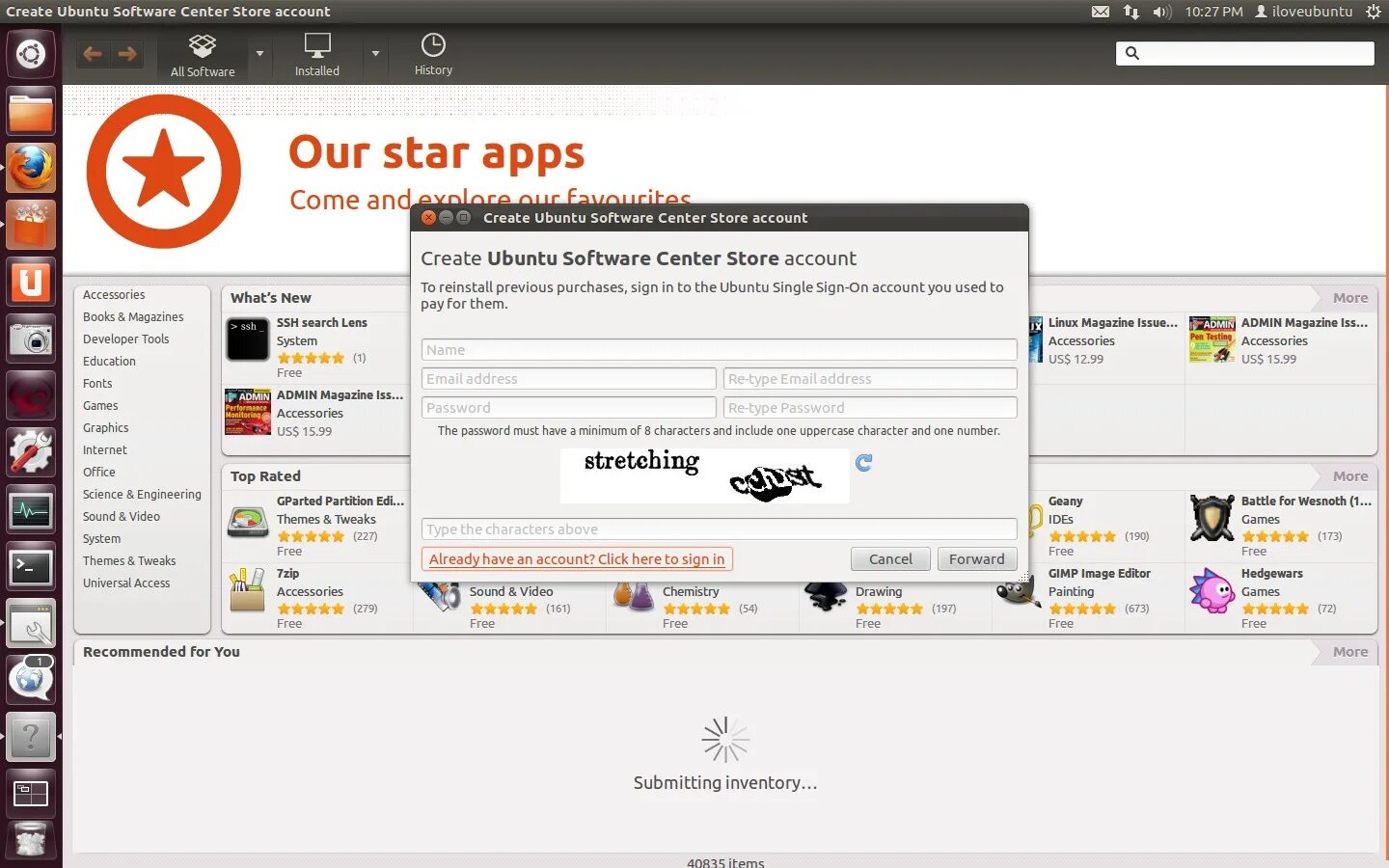This screenshot has width=1389, height=868.
Task: Focus the Email address field
Action: 568,379
